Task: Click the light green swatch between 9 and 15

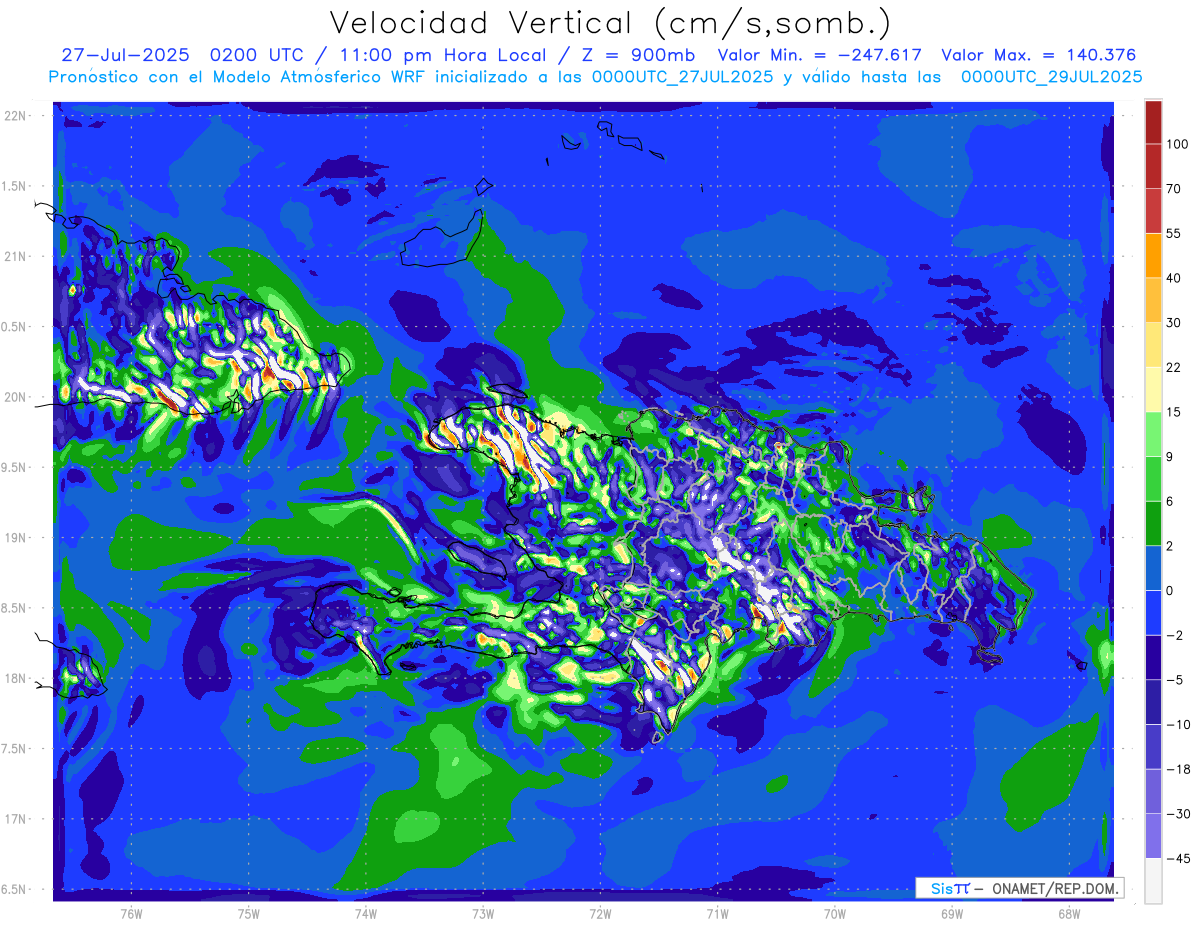Action: point(1153,434)
